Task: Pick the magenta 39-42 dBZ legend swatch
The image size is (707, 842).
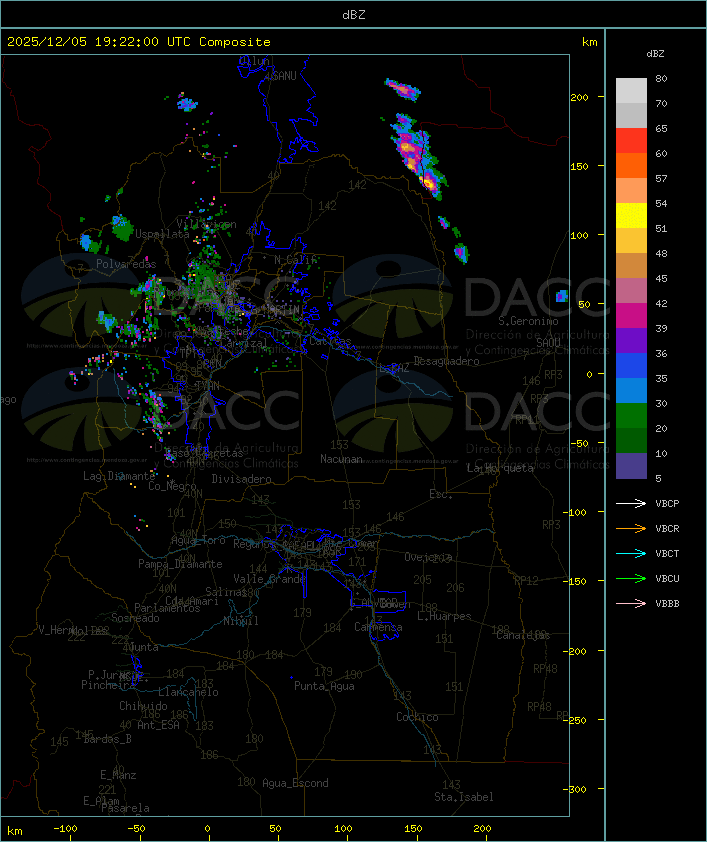Action: [631, 316]
